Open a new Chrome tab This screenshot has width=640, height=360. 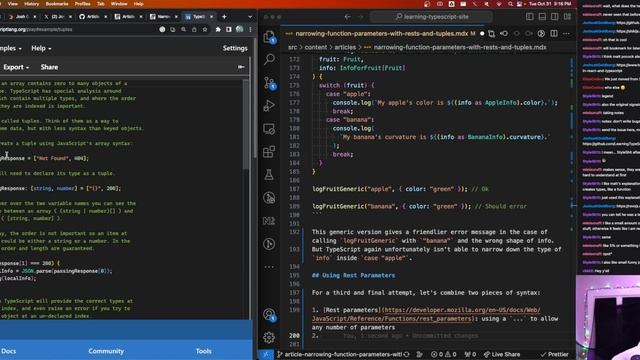(224, 17)
